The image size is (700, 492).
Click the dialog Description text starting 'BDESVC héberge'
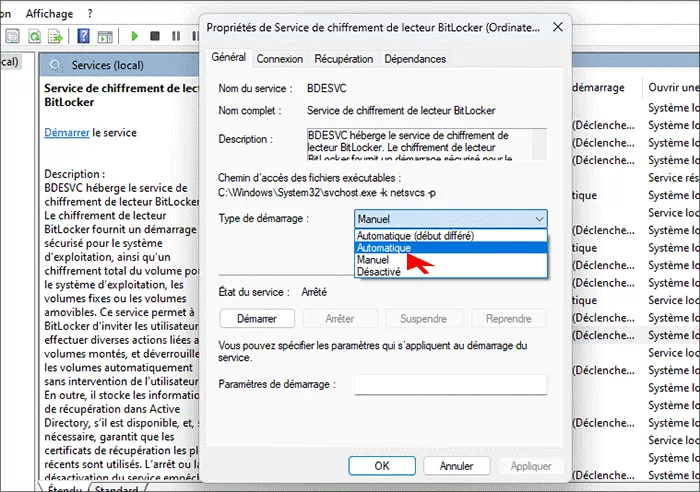(x=419, y=144)
